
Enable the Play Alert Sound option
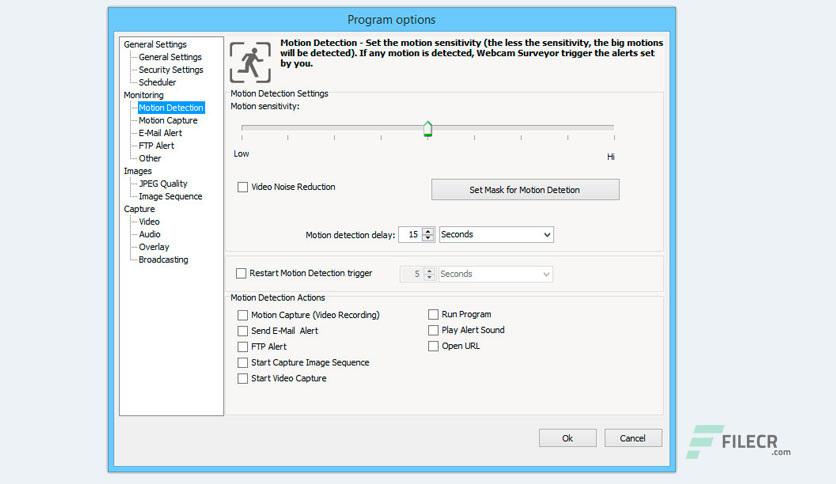pyautogui.click(x=433, y=330)
